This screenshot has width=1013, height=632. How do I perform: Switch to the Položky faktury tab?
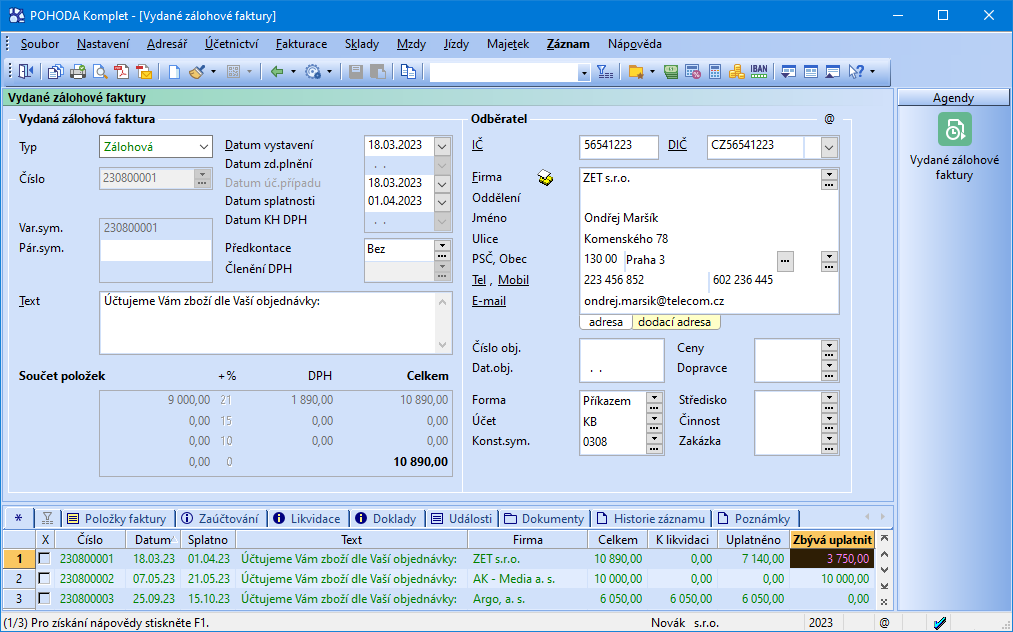tap(117, 518)
